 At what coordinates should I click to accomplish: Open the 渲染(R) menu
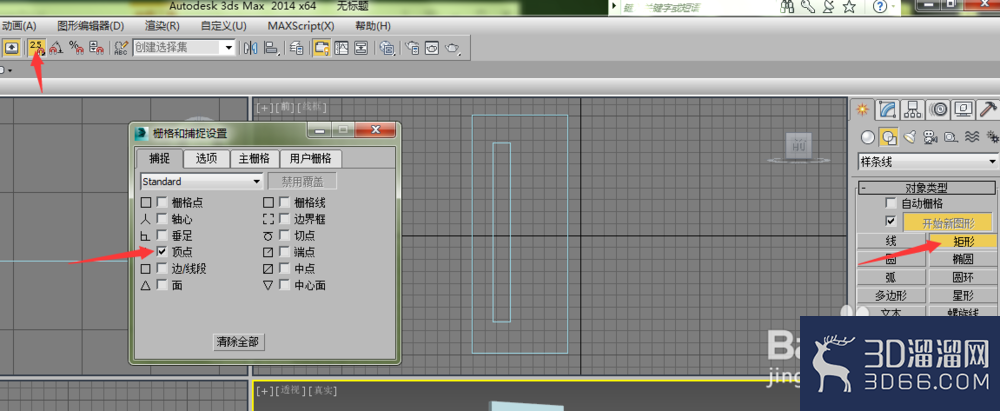162,26
